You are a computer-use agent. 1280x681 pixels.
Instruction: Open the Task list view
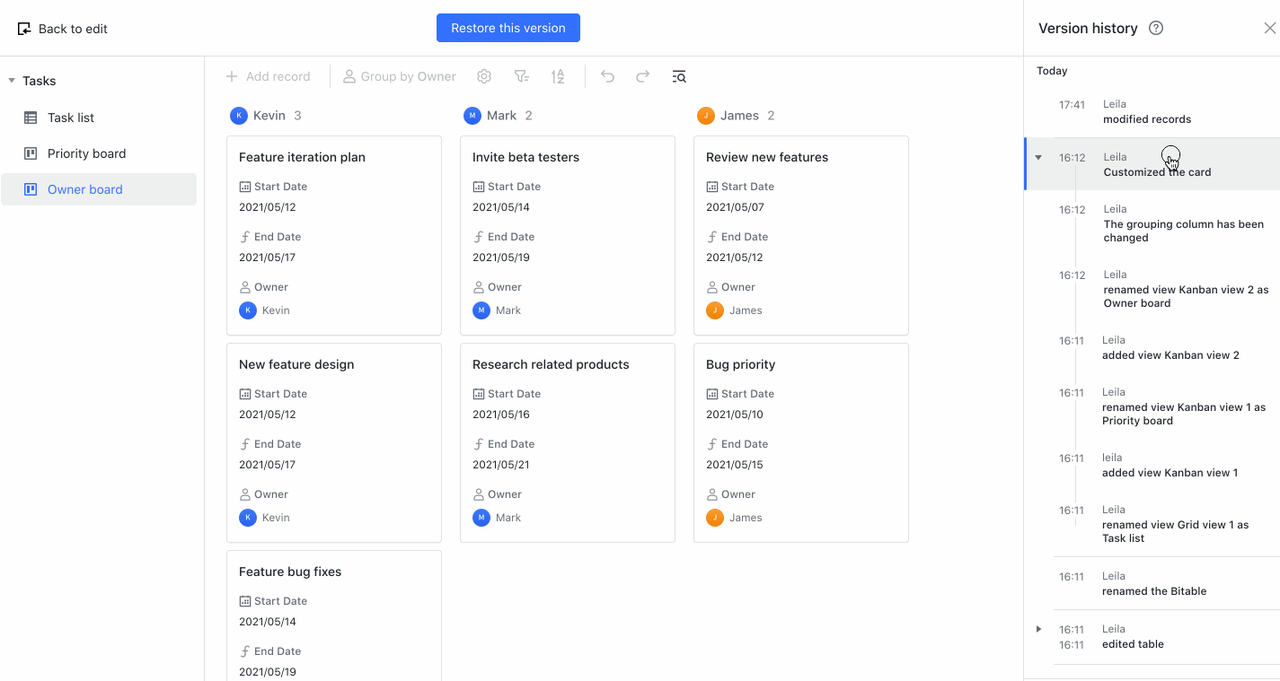point(71,118)
